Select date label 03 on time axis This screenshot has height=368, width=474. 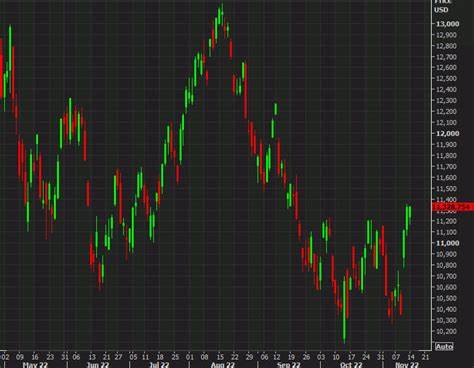point(321,357)
